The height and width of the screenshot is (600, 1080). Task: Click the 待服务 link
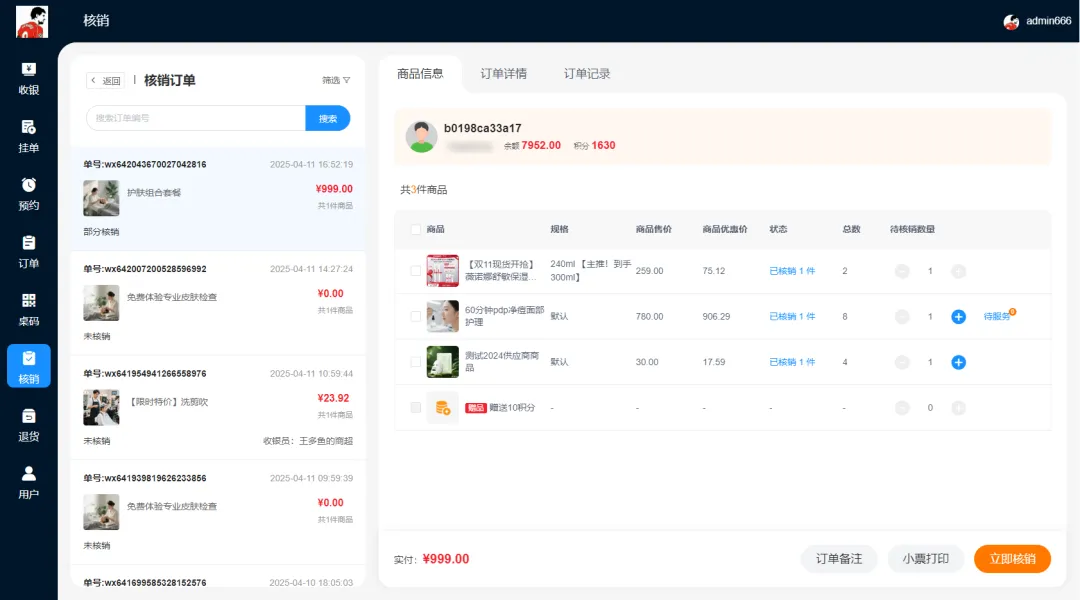[997, 316]
